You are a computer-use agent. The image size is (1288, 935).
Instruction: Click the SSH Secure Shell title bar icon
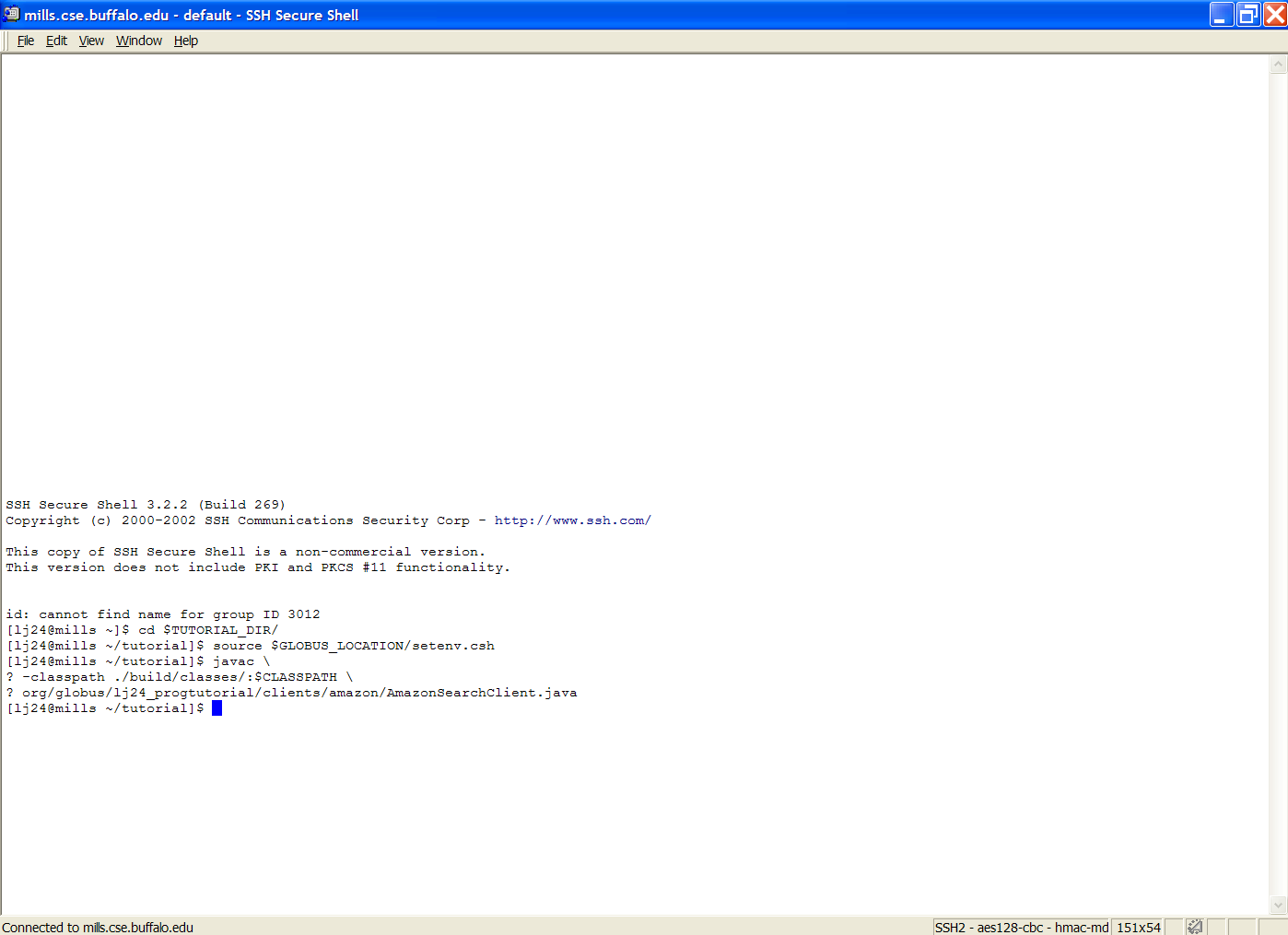point(11,15)
